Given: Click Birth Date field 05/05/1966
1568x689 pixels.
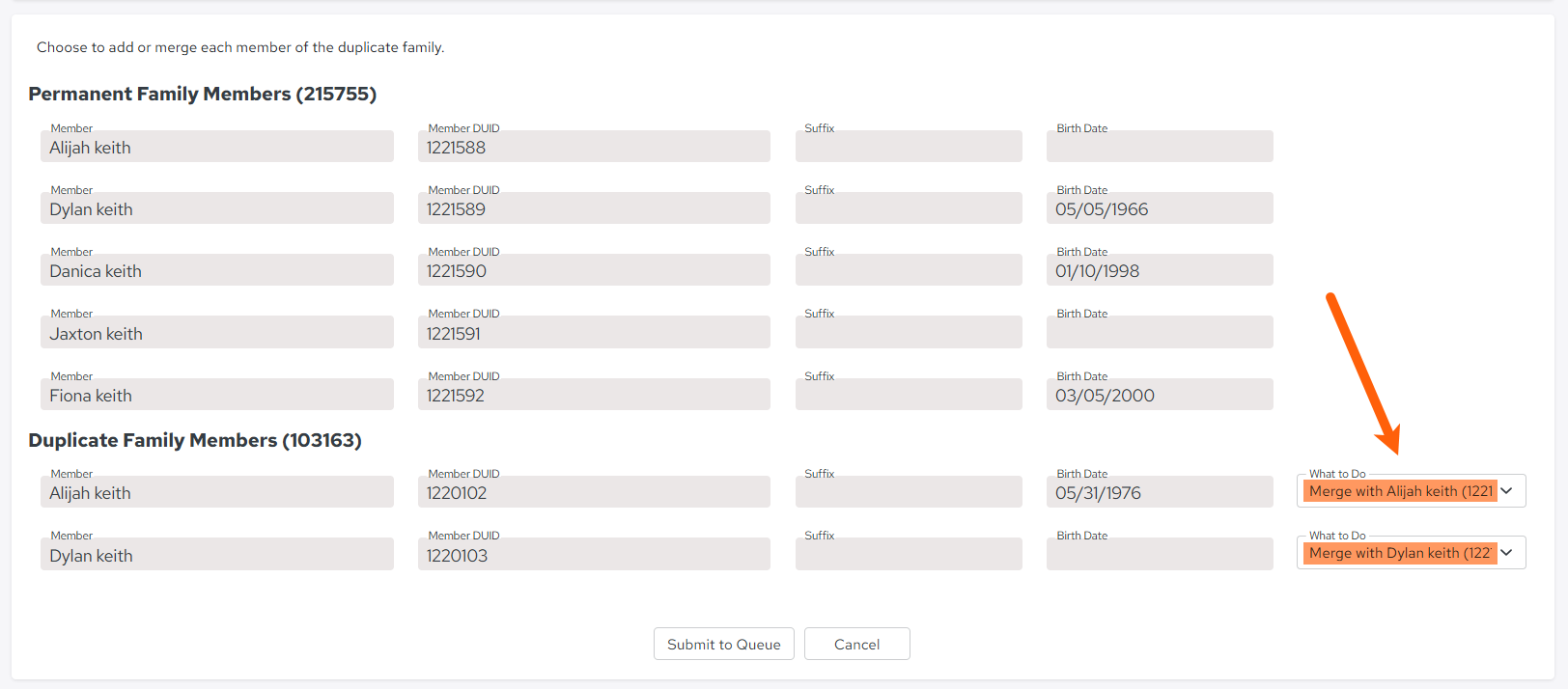Looking at the screenshot, I should tap(1160, 208).
